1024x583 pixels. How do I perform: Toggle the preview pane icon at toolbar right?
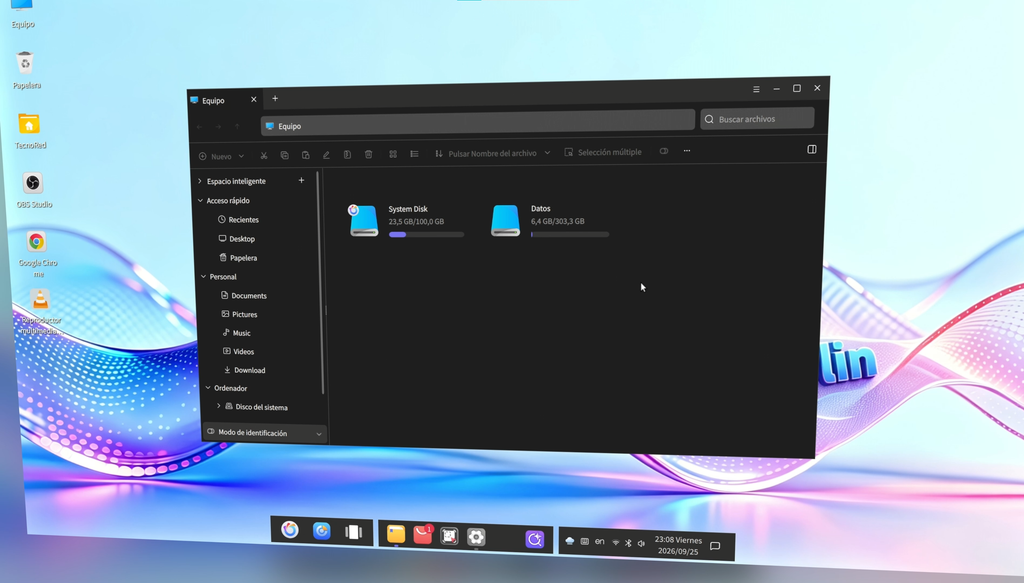812,150
